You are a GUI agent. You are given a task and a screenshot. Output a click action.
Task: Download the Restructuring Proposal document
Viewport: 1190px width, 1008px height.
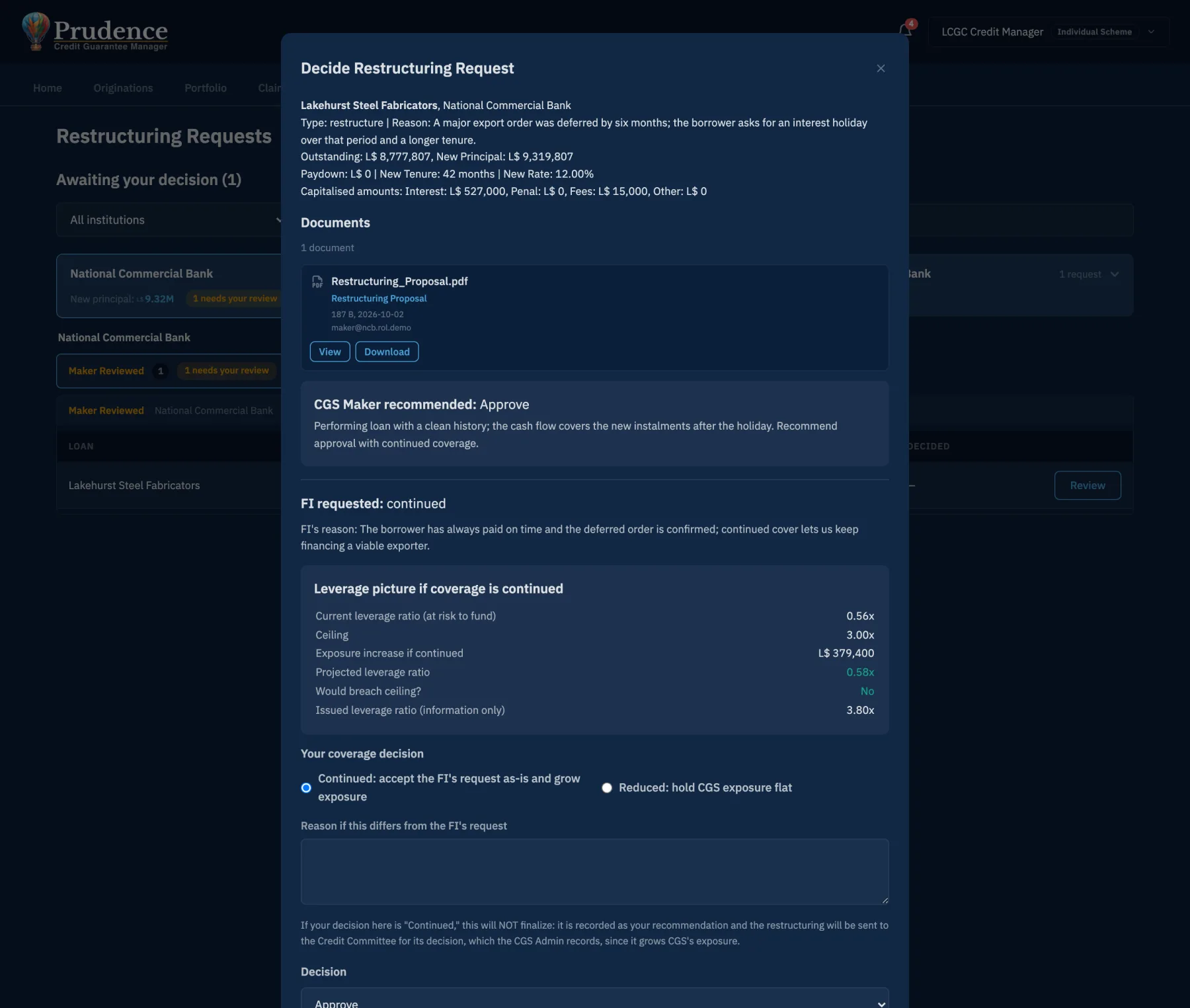[x=387, y=352]
